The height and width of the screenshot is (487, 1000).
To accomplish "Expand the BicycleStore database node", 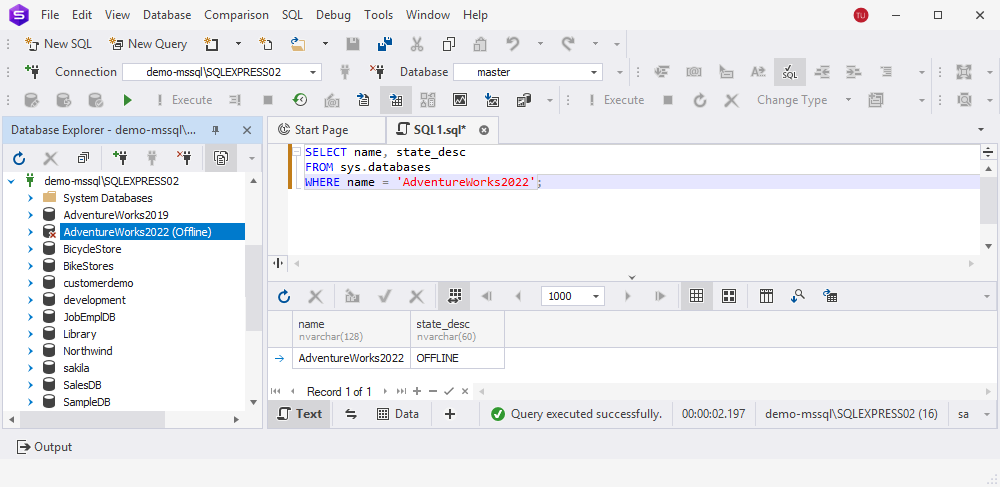I will pos(30,249).
